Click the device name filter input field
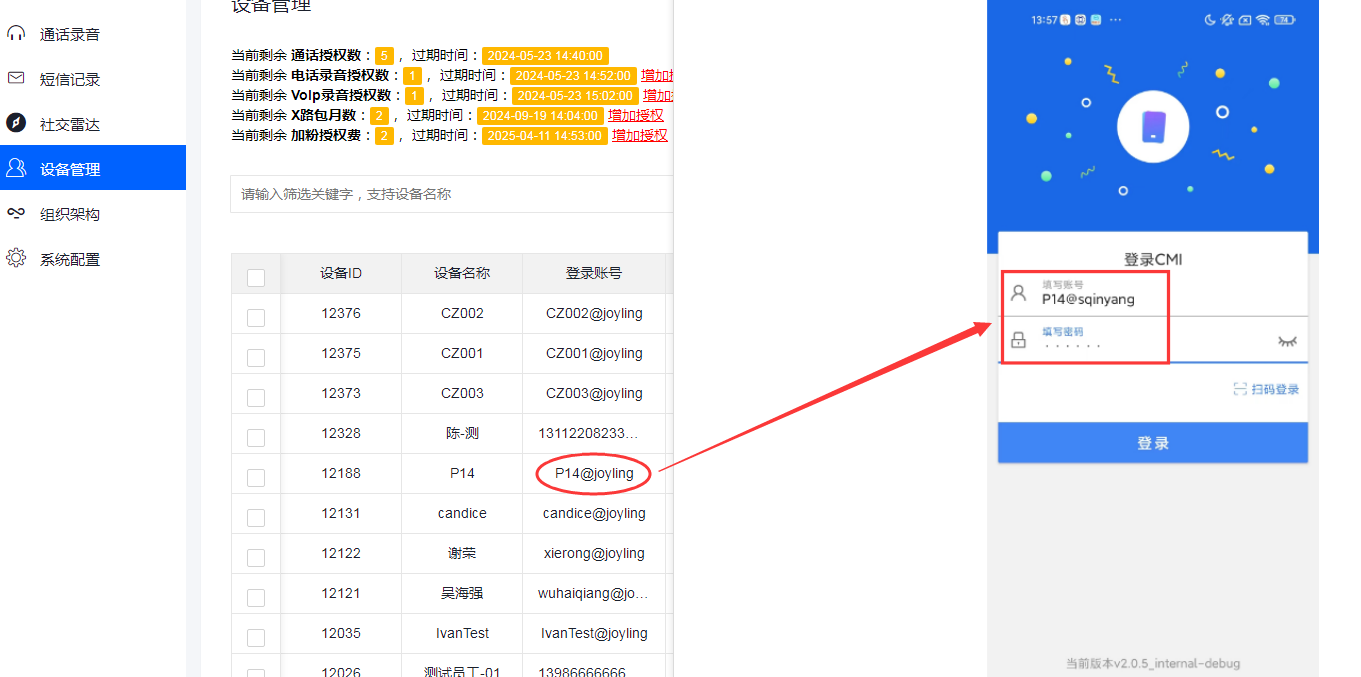The height and width of the screenshot is (677, 1361). (450, 194)
